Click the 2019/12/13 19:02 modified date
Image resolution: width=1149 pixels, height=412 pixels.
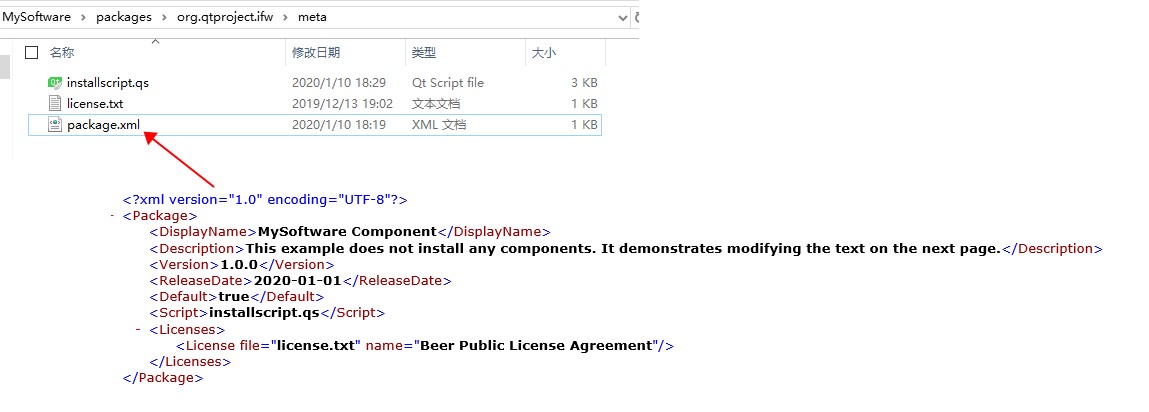[342, 104]
